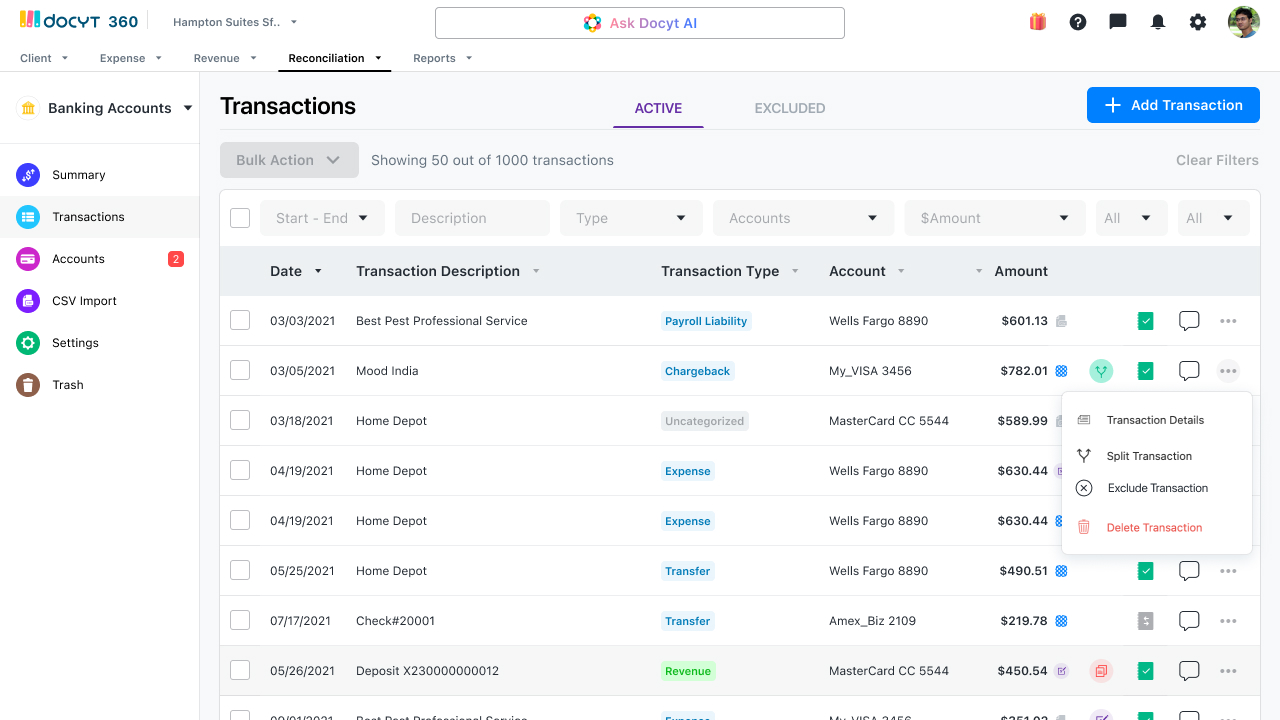
Task: Open the help question mark icon
Action: (1078, 22)
